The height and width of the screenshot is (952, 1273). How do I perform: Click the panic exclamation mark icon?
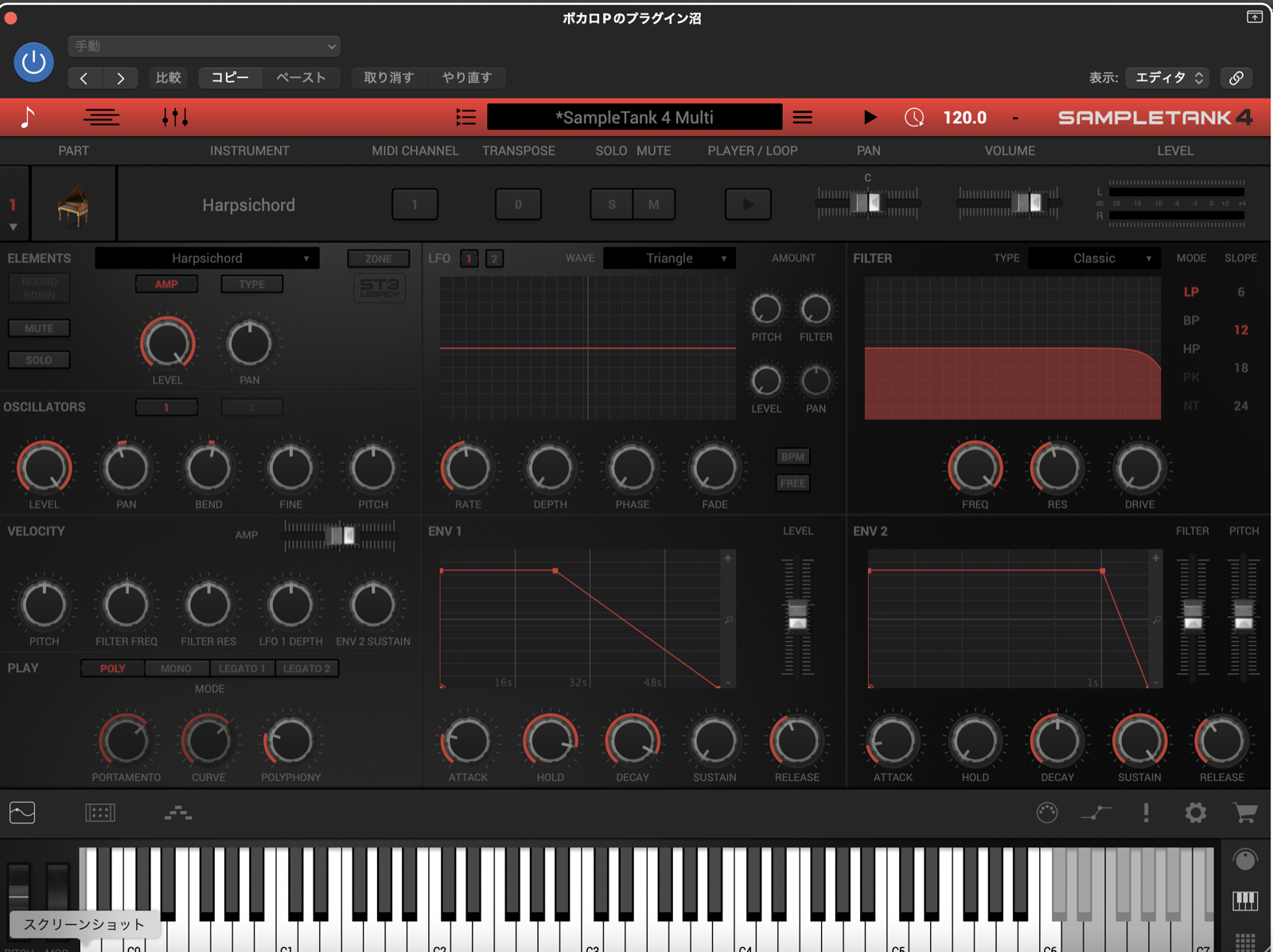[x=1146, y=813]
